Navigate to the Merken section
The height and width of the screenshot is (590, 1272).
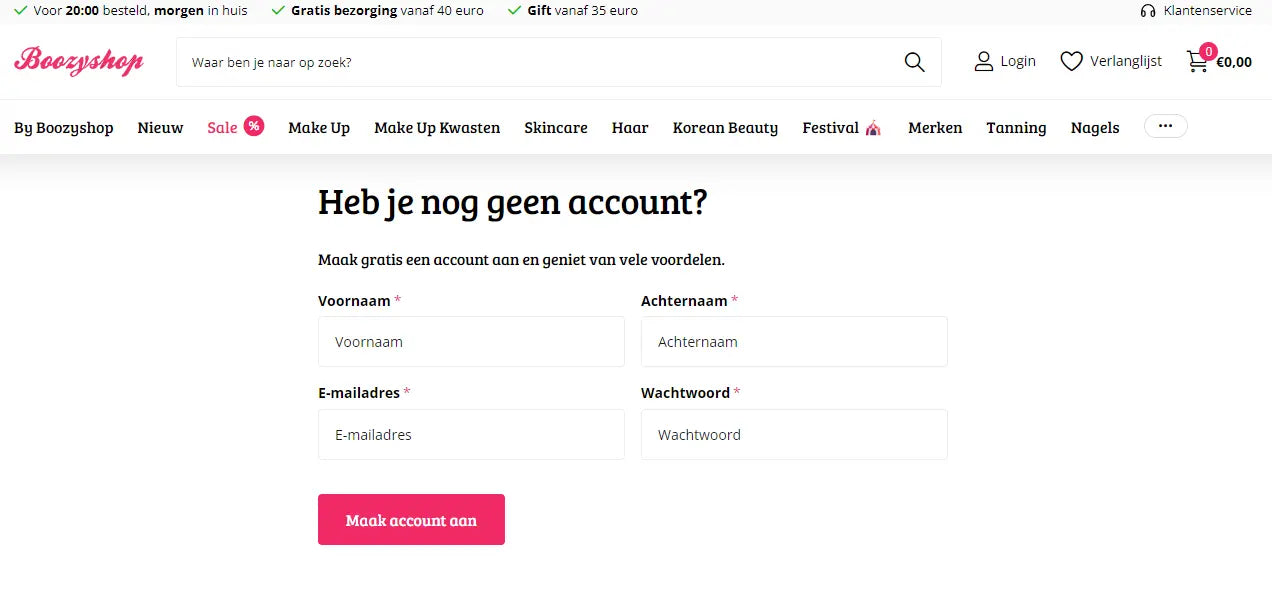935,128
